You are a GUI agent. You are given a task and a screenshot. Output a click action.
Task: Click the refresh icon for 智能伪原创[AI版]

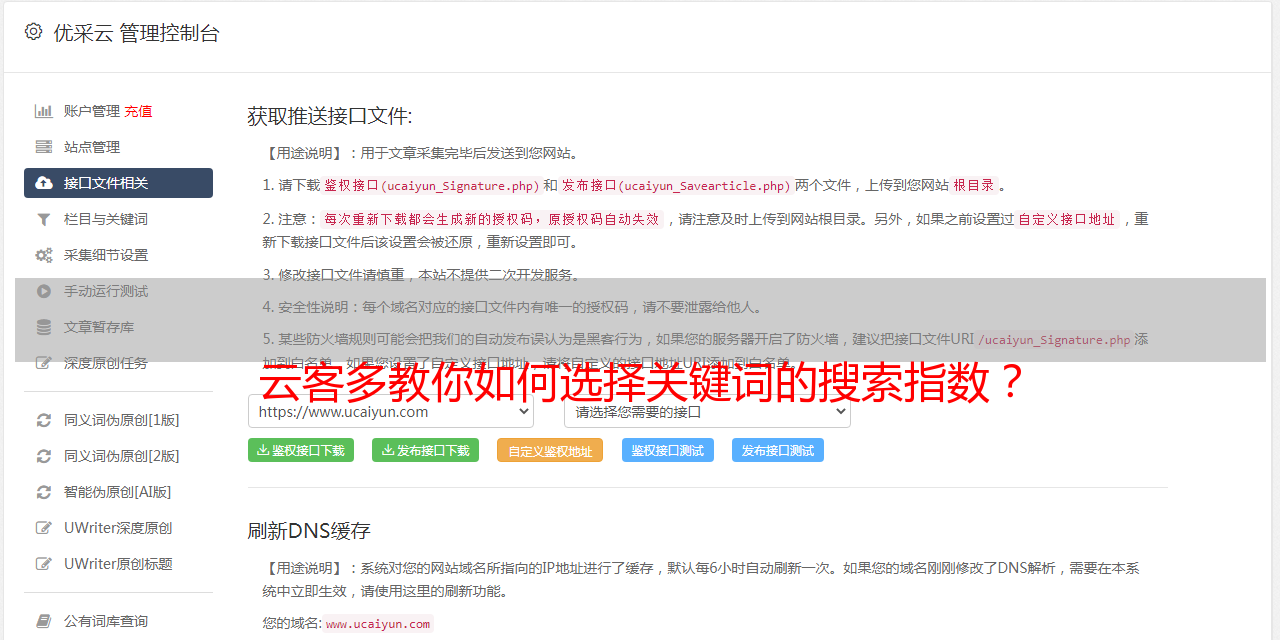click(x=44, y=492)
